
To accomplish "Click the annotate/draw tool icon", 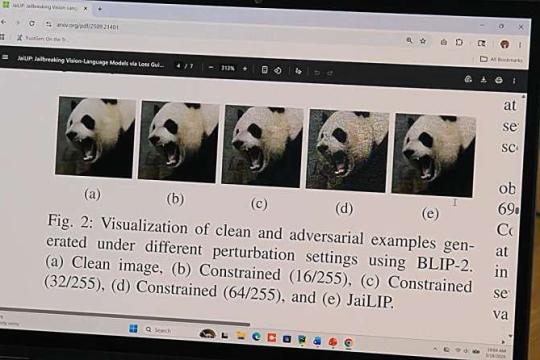I will (x=298, y=71).
